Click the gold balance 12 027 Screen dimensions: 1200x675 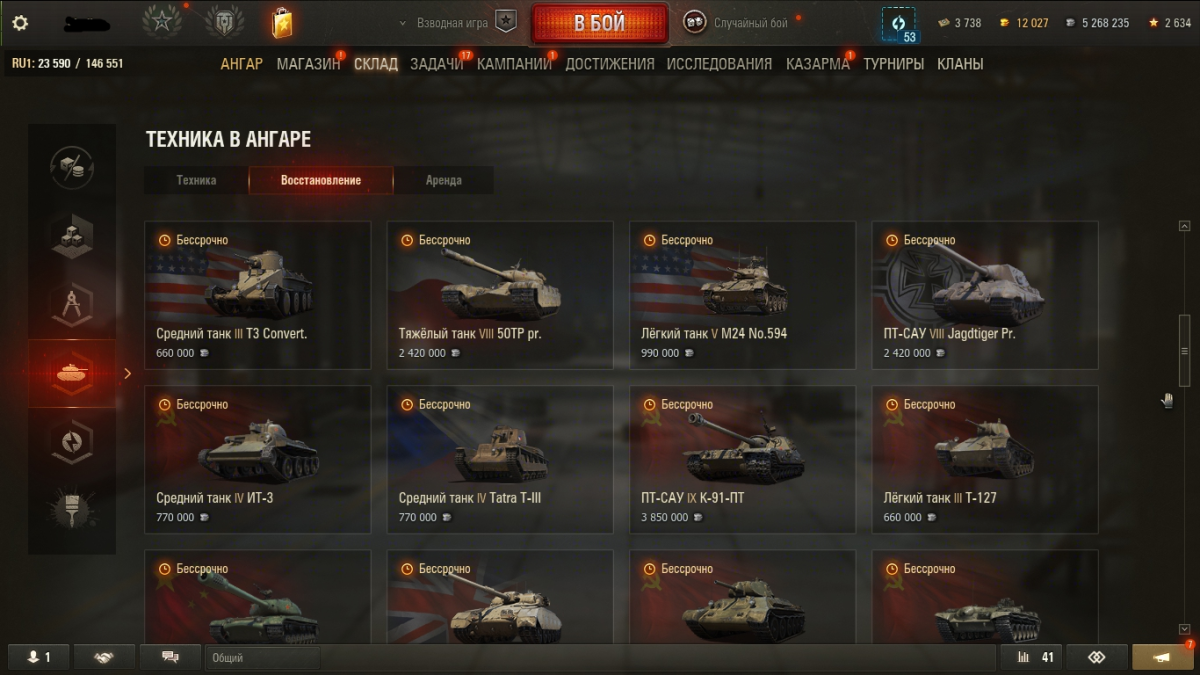1023,23
